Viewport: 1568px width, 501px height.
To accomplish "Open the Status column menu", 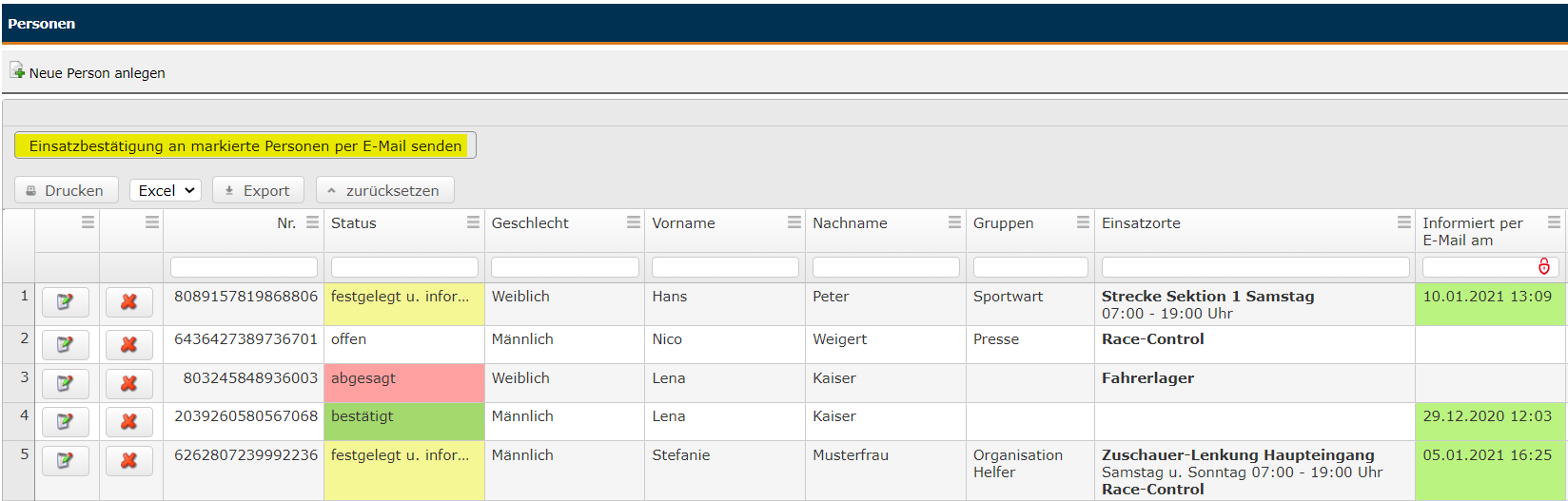I will pyautogui.click(x=473, y=222).
